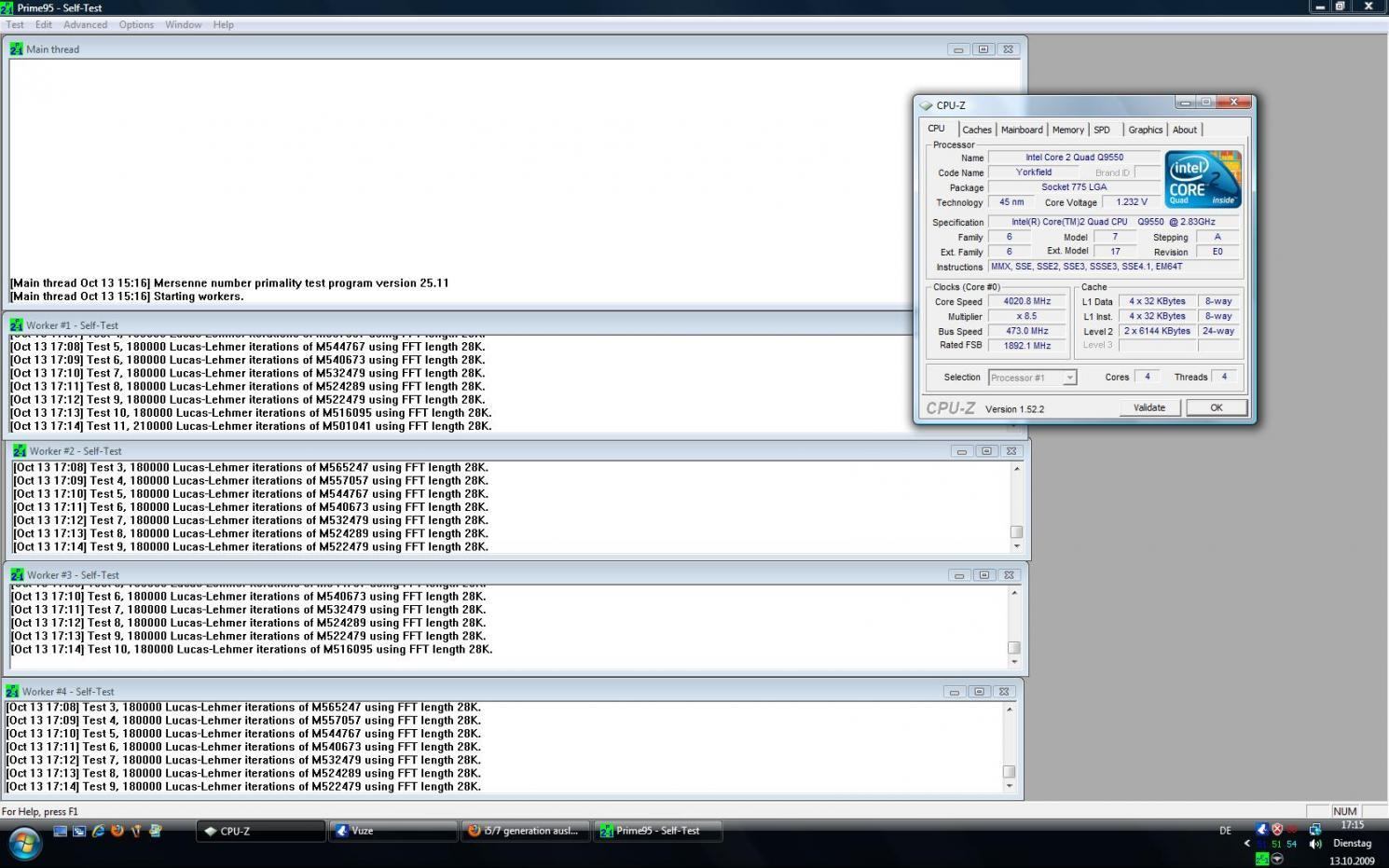Viewport: 1389px width, 868px height.
Task: Click the Bus Speed 473.0 MHz value
Action: (1026, 331)
